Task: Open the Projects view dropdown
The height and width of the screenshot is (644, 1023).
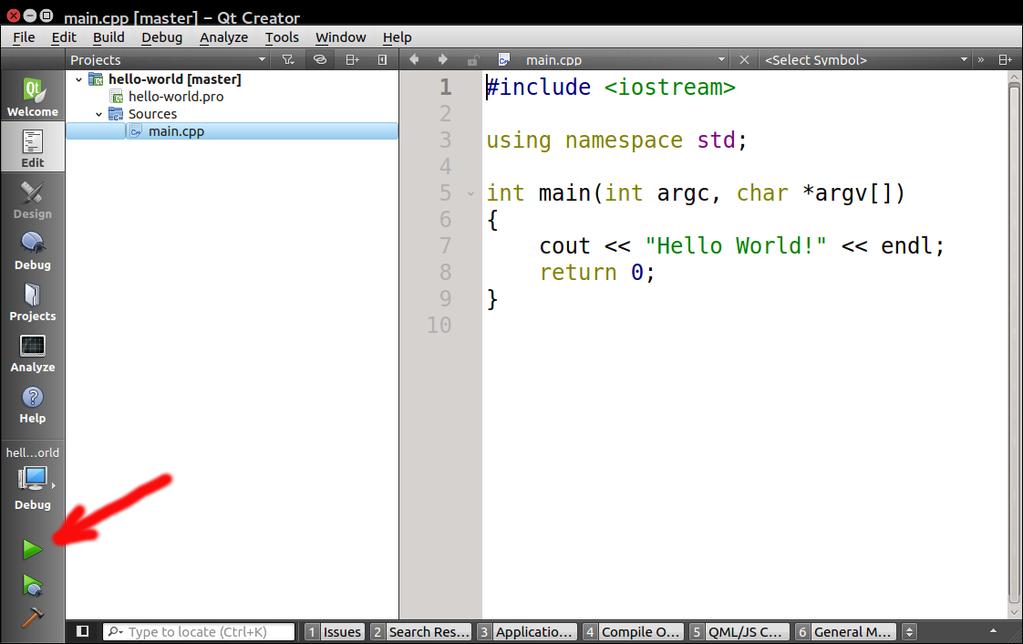Action: 168,59
